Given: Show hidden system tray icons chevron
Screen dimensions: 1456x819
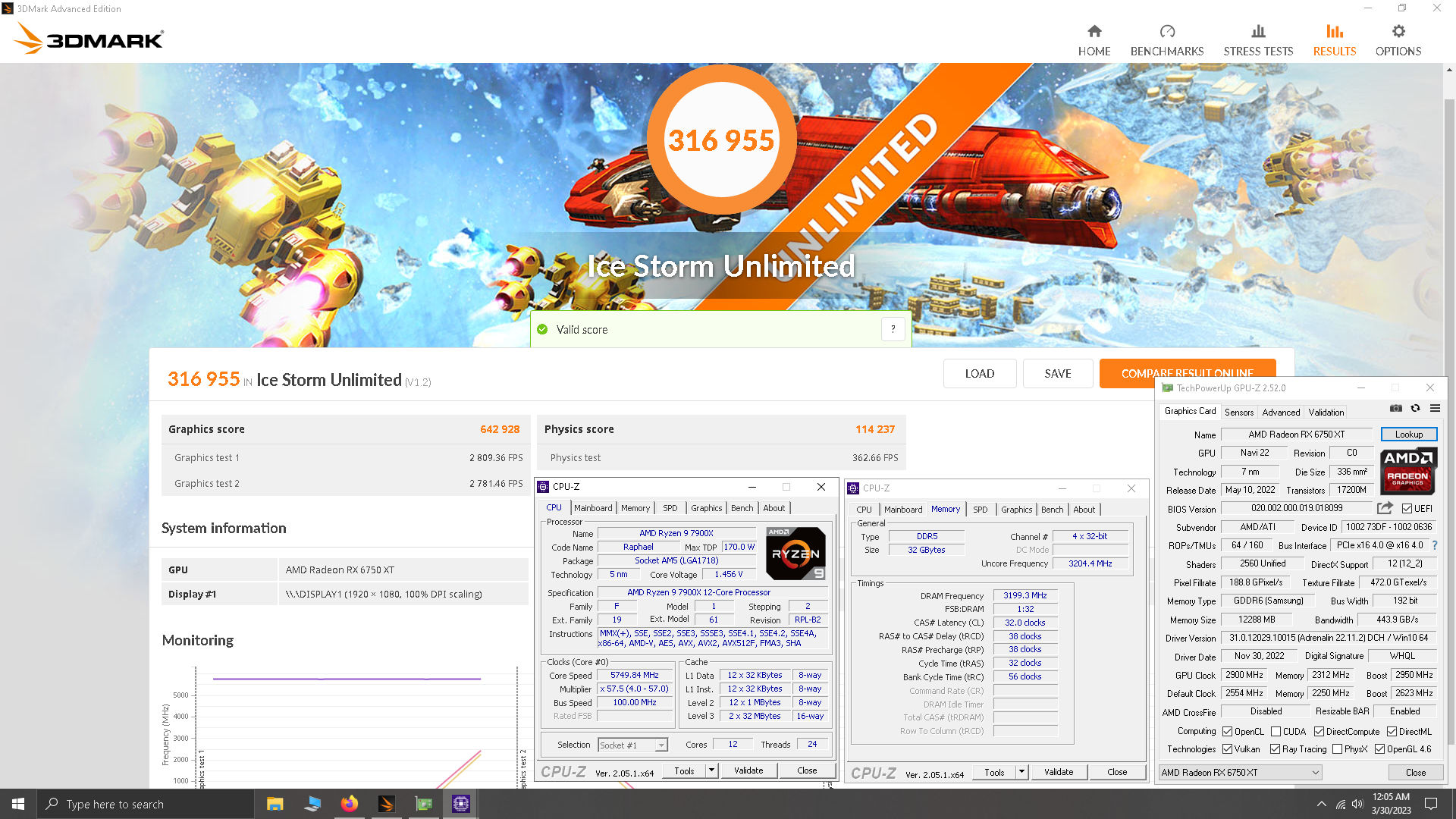Looking at the screenshot, I should pos(1321,804).
